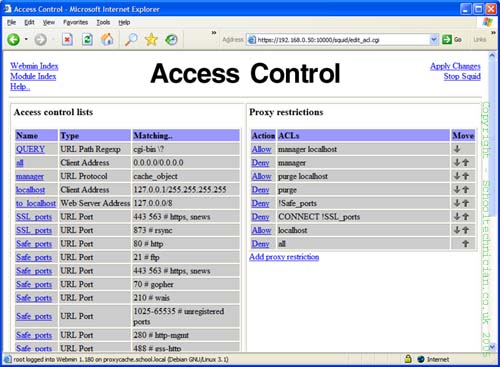Move !Safe_ports restriction down
The height and width of the screenshot is (367, 500).
tap(457, 203)
